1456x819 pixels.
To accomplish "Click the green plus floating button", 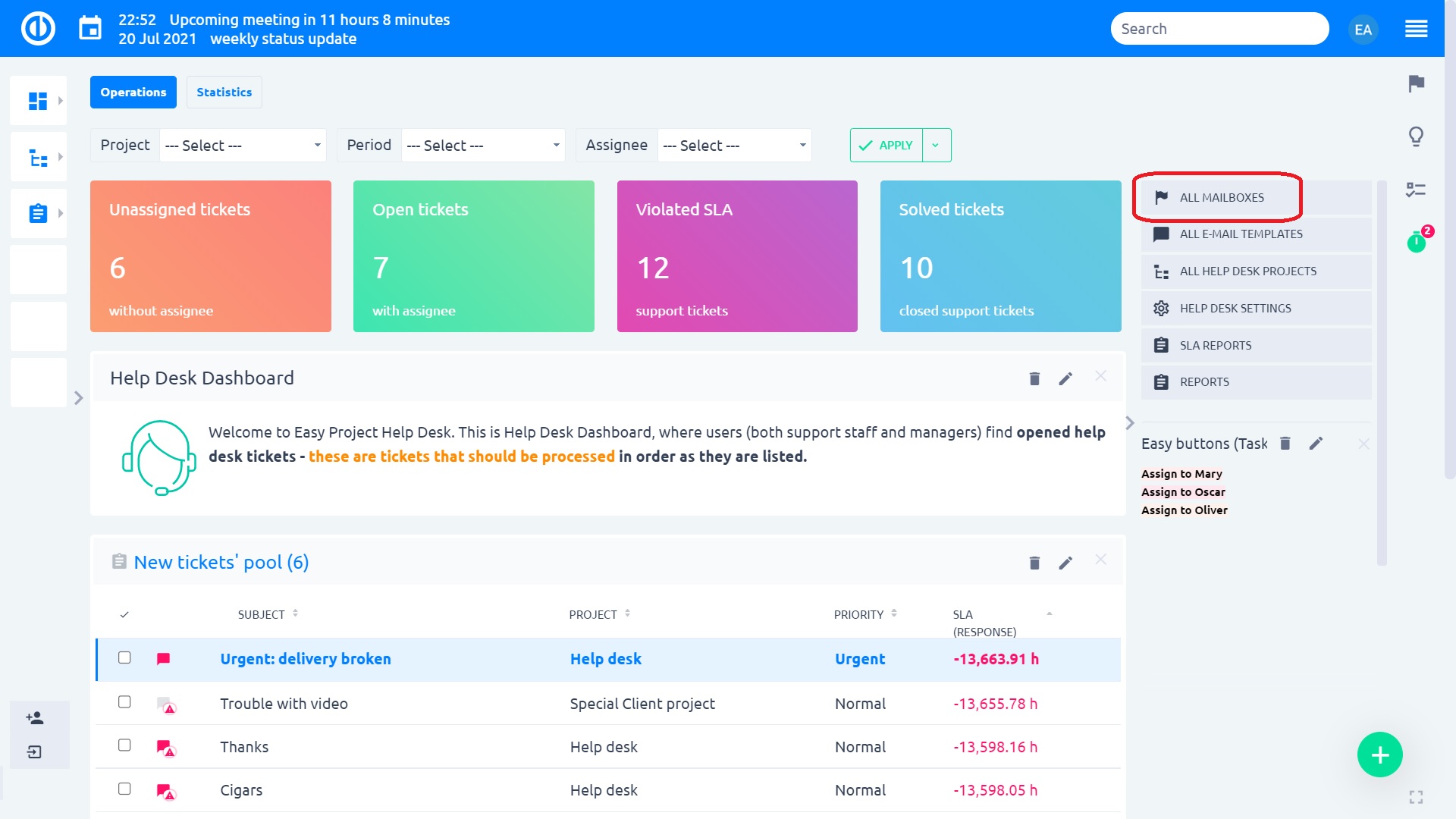I will (x=1379, y=755).
